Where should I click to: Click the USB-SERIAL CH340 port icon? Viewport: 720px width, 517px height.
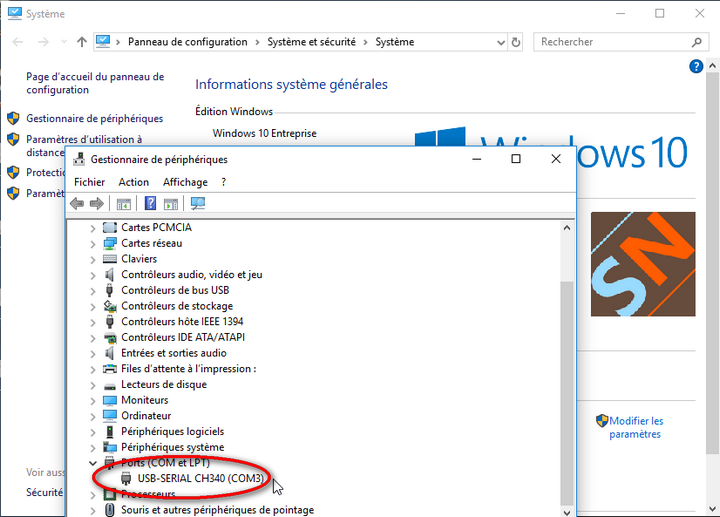(x=126, y=479)
